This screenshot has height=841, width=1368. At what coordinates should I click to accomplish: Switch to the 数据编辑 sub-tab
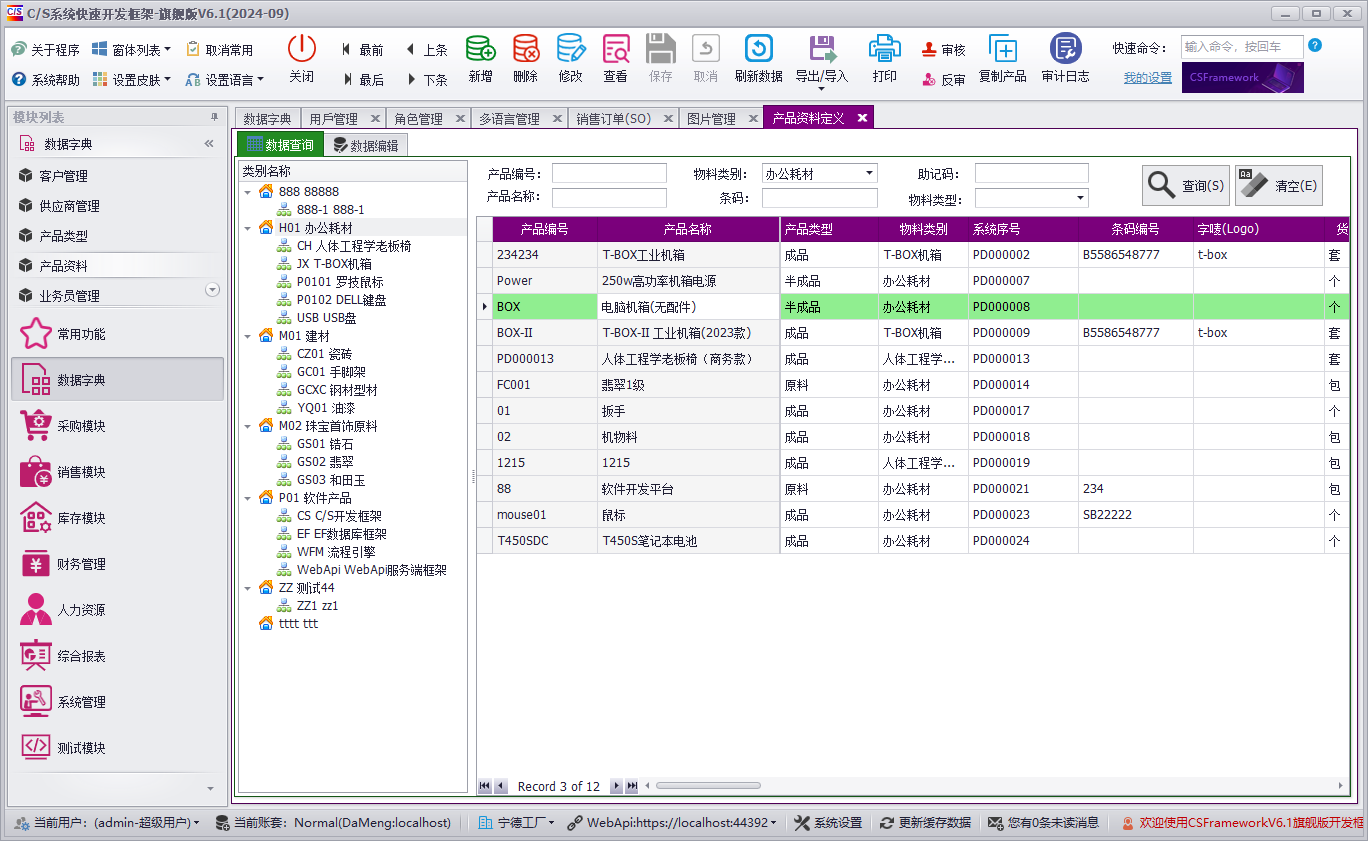pyautogui.click(x=365, y=145)
